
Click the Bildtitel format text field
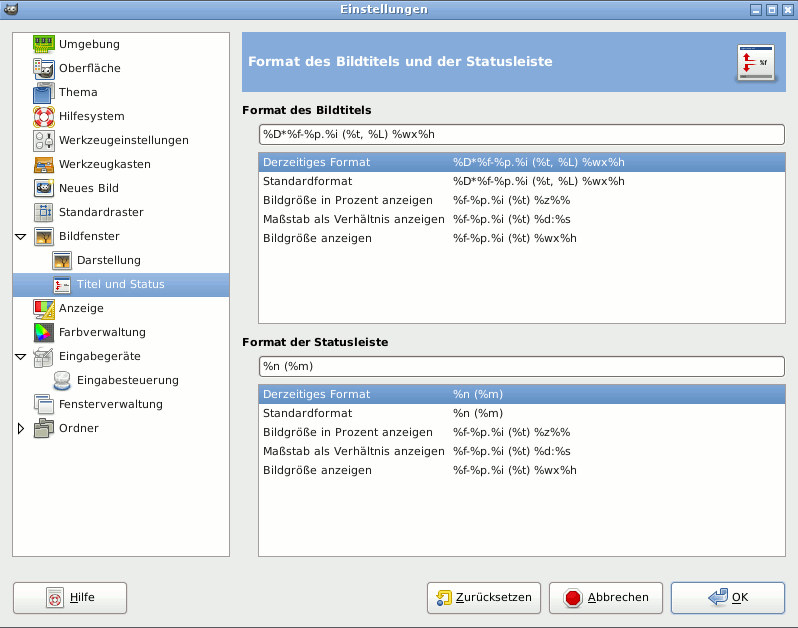[x=521, y=134]
